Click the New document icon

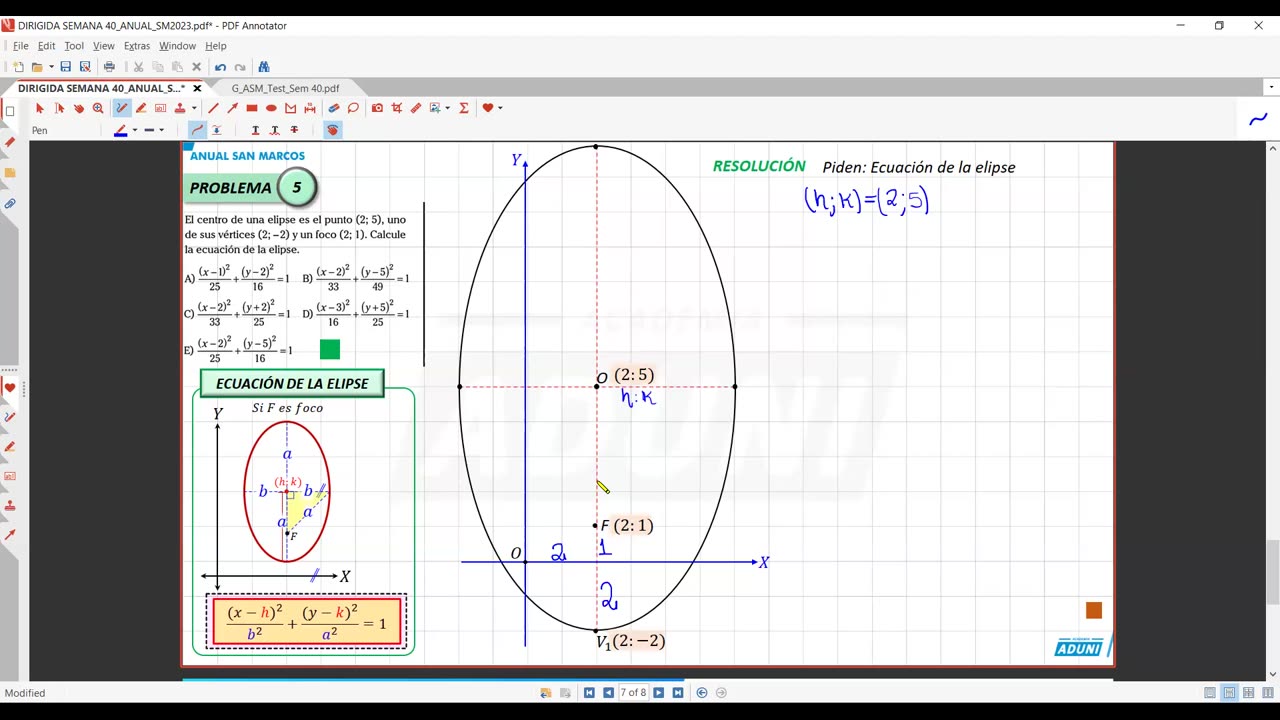click(18, 67)
